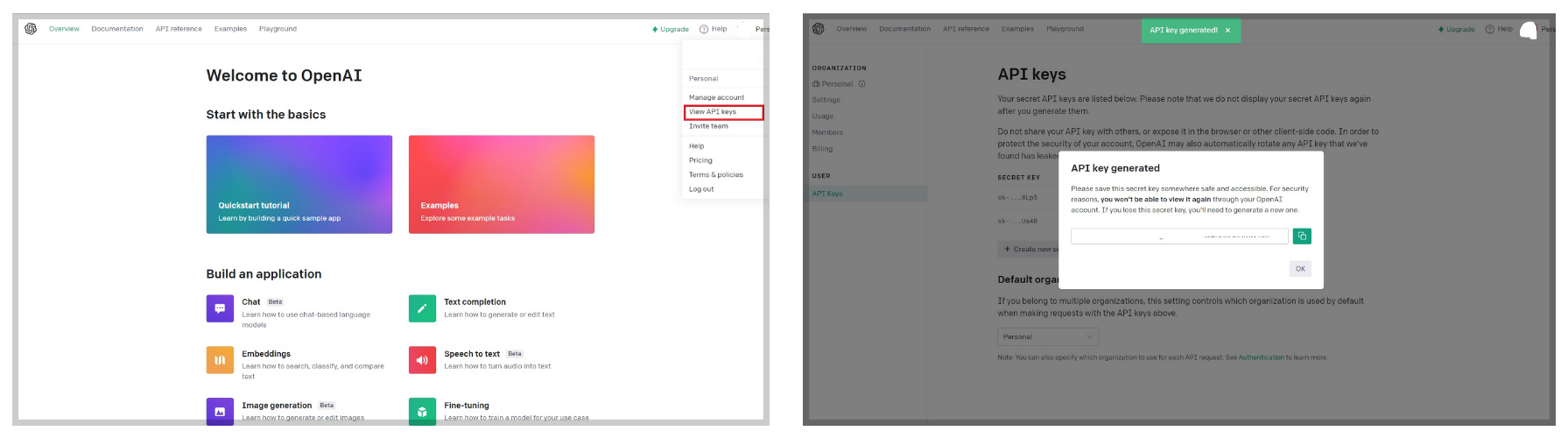Click Help question icon on API keys page

click(1490, 29)
